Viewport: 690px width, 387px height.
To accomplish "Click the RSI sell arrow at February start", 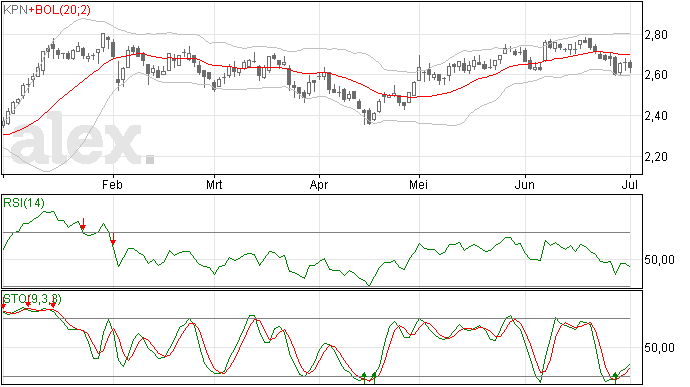I will [x=113, y=239].
